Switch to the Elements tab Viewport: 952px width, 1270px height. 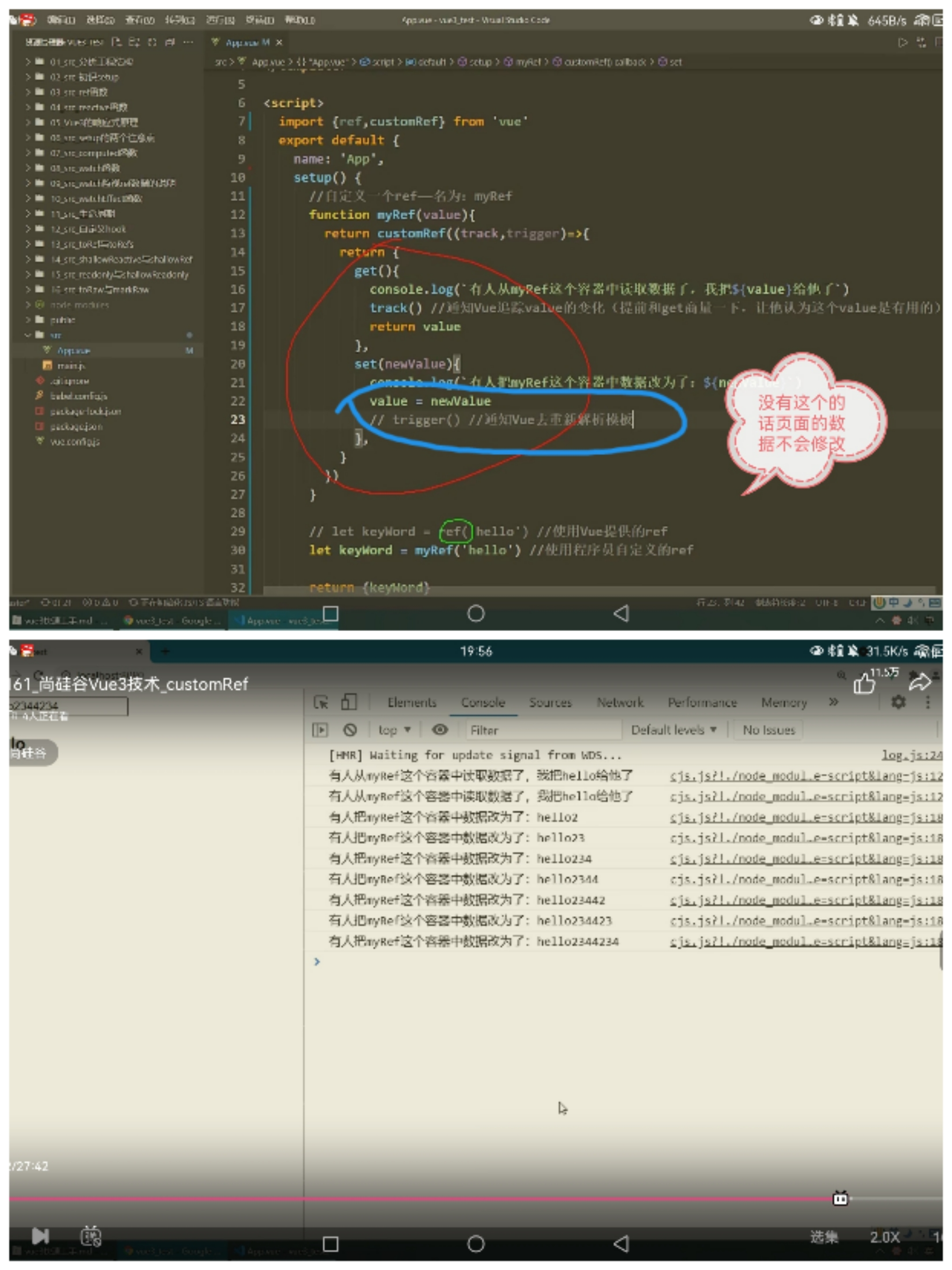tap(412, 702)
